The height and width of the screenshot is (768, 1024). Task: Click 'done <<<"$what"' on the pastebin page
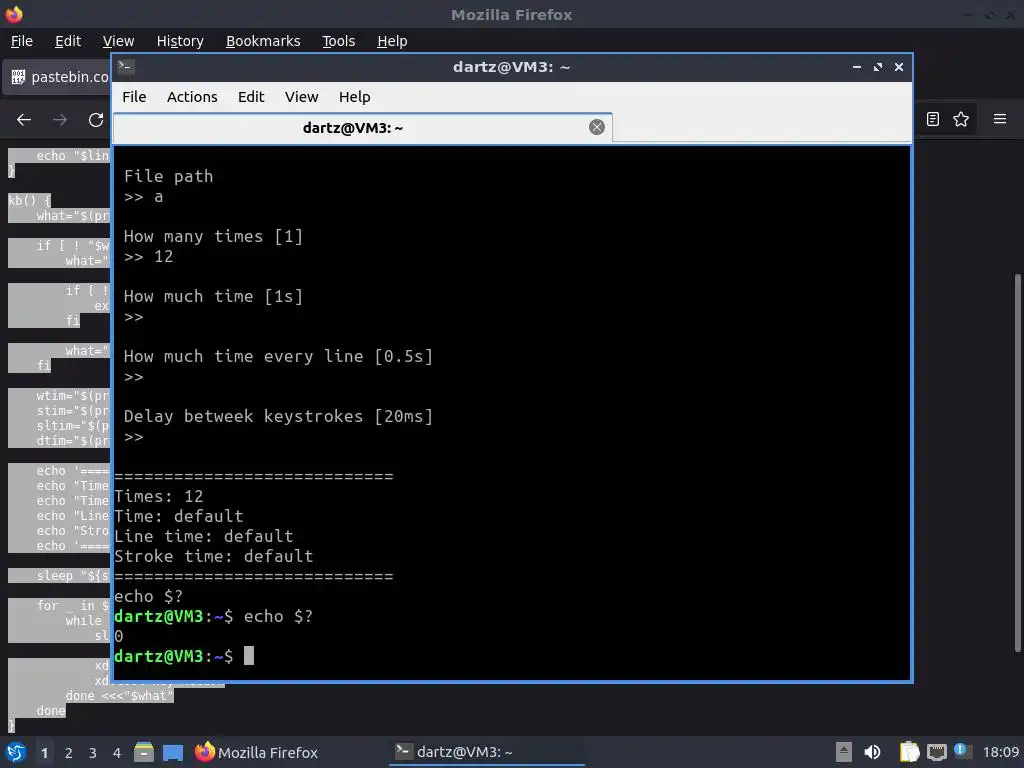point(120,696)
